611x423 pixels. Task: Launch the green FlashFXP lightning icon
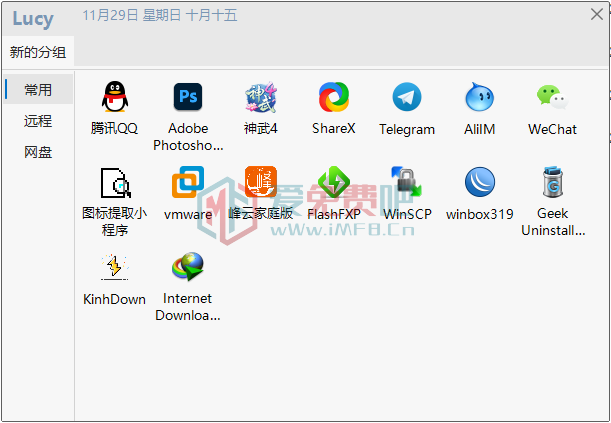(334, 182)
